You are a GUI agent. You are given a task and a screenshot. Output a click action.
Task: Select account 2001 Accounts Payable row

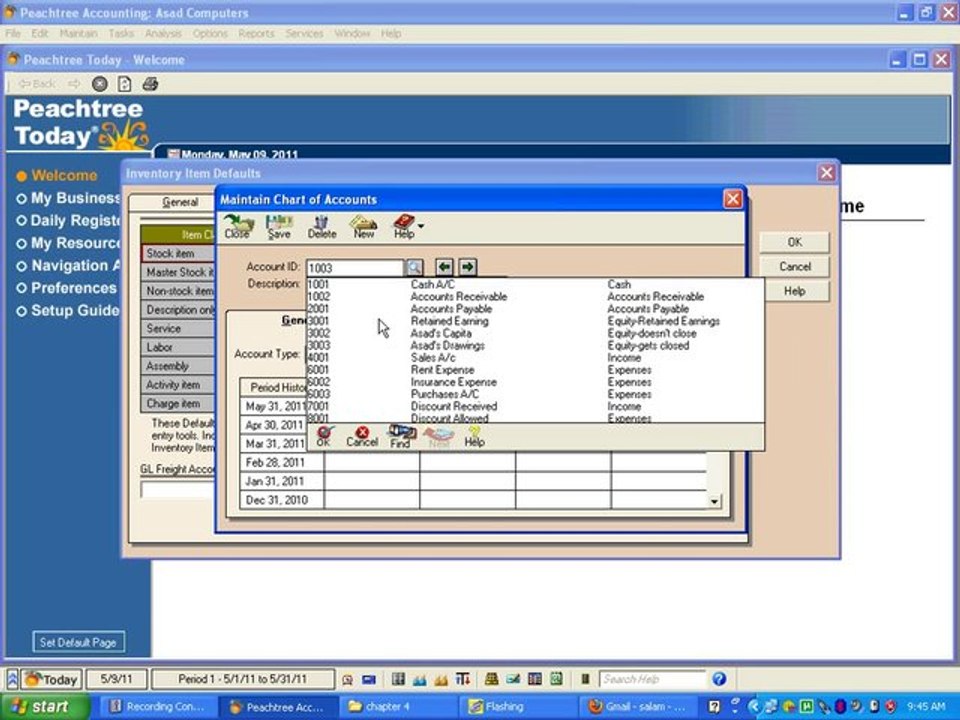point(535,309)
